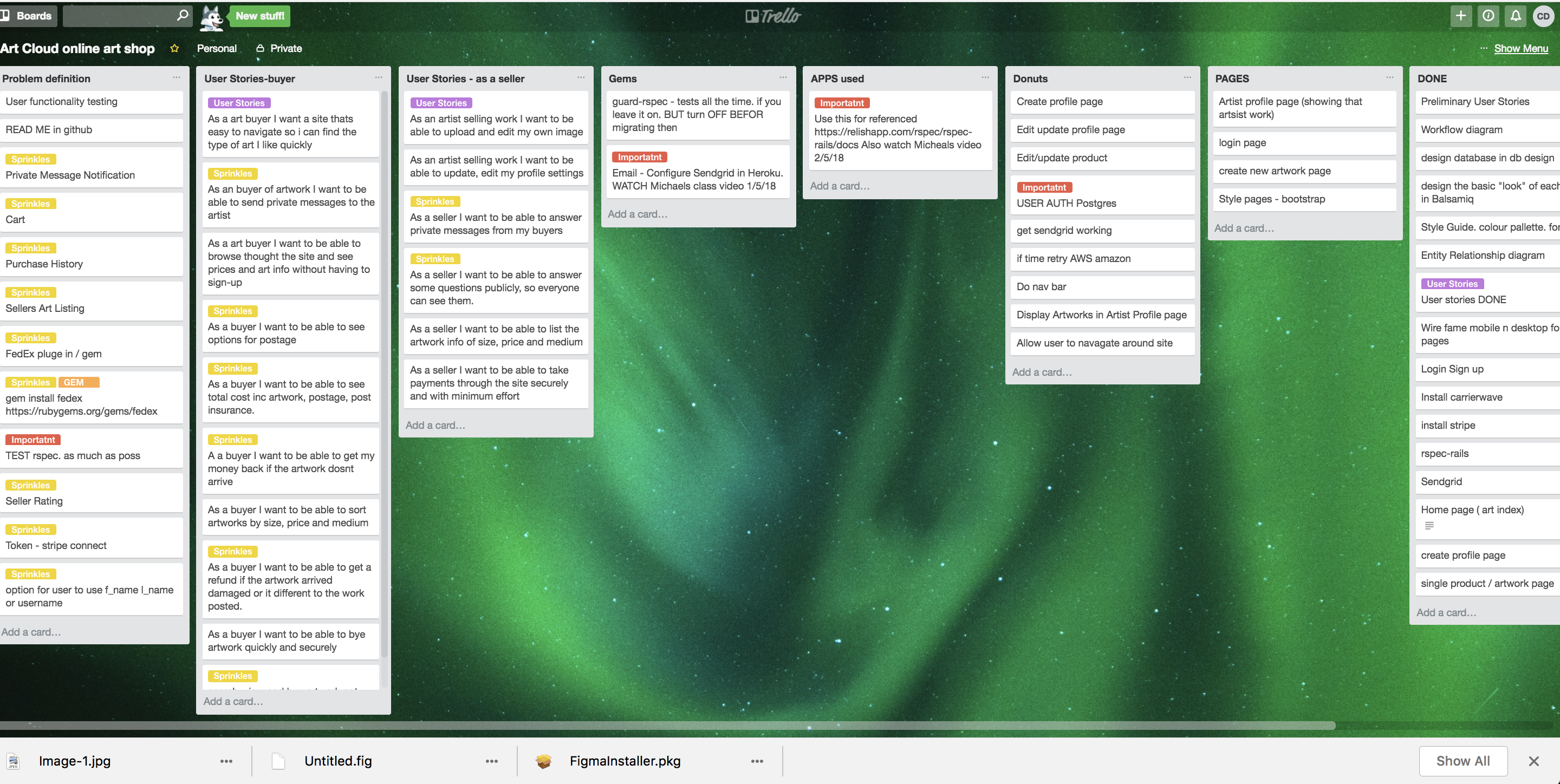Screen dimensions: 1560x784
Task: Click Show All downloads button
Action: pyautogui.click(x=1462, y=761)
